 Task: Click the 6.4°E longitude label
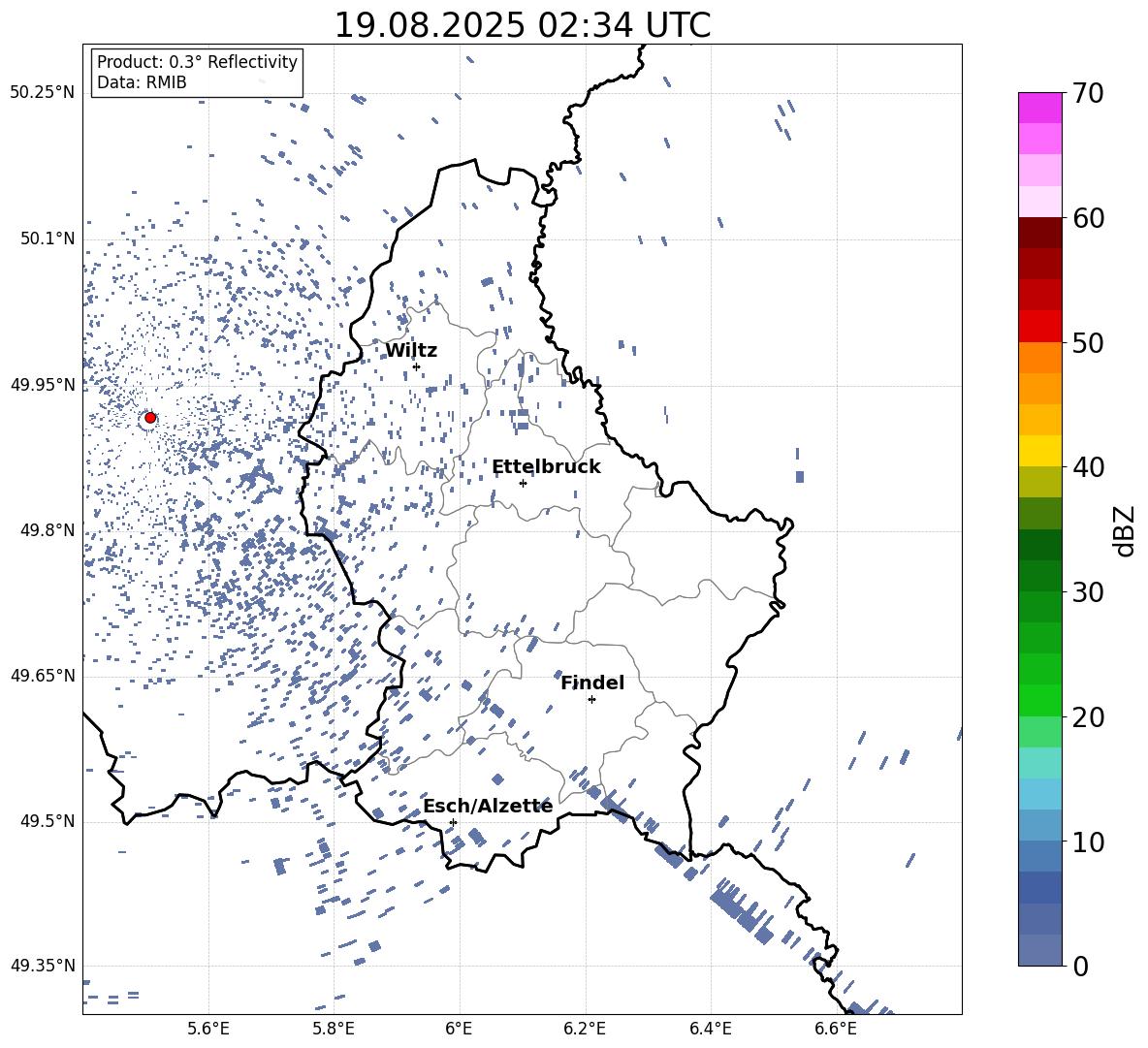[710, 1029]
